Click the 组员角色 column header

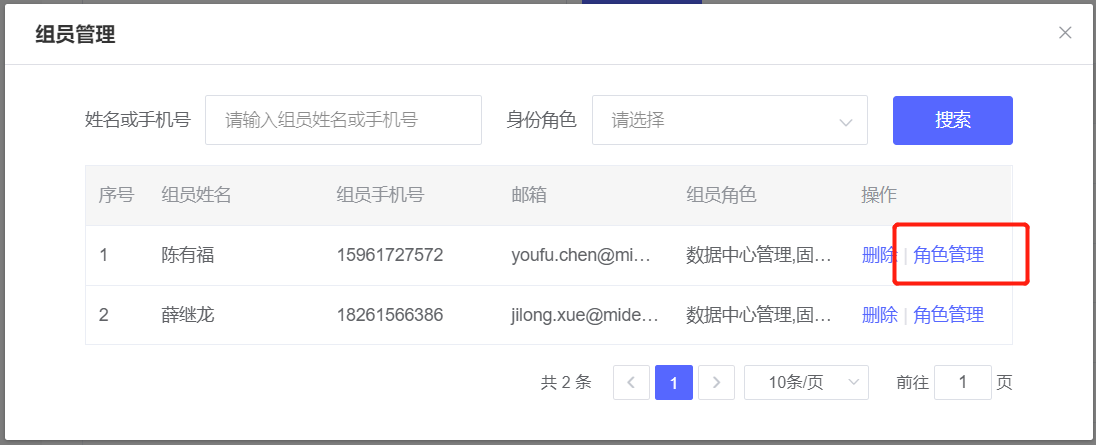pyautogui.click(x=721, y=195)
